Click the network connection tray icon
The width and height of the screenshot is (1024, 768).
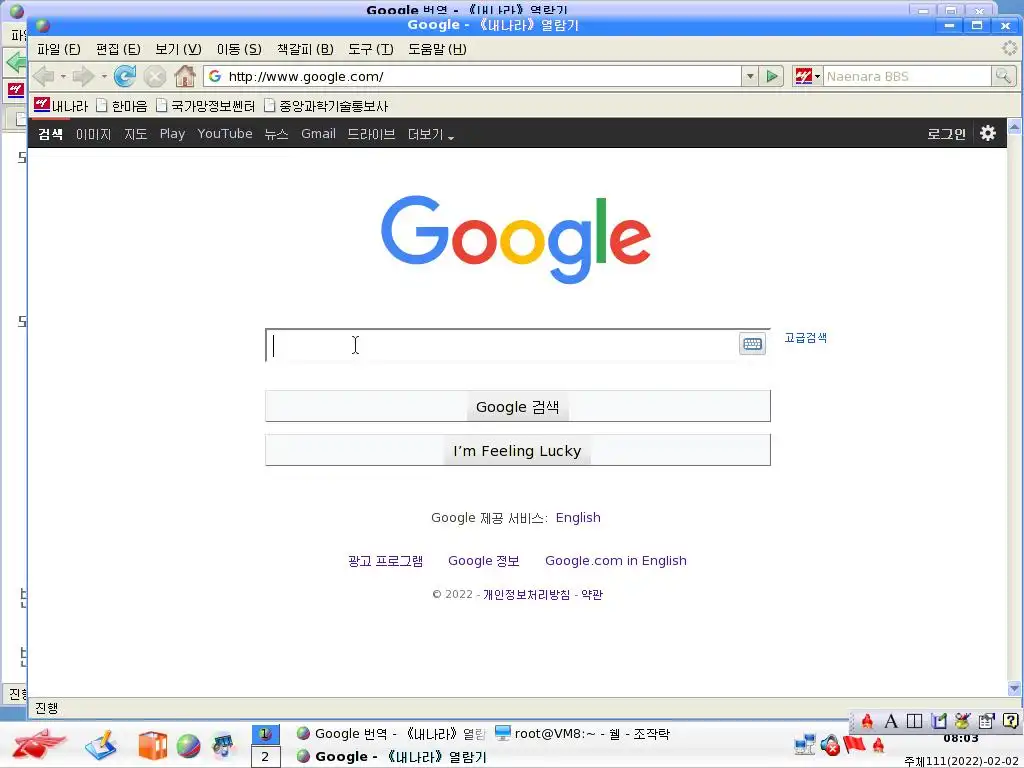tap(805, 744)
